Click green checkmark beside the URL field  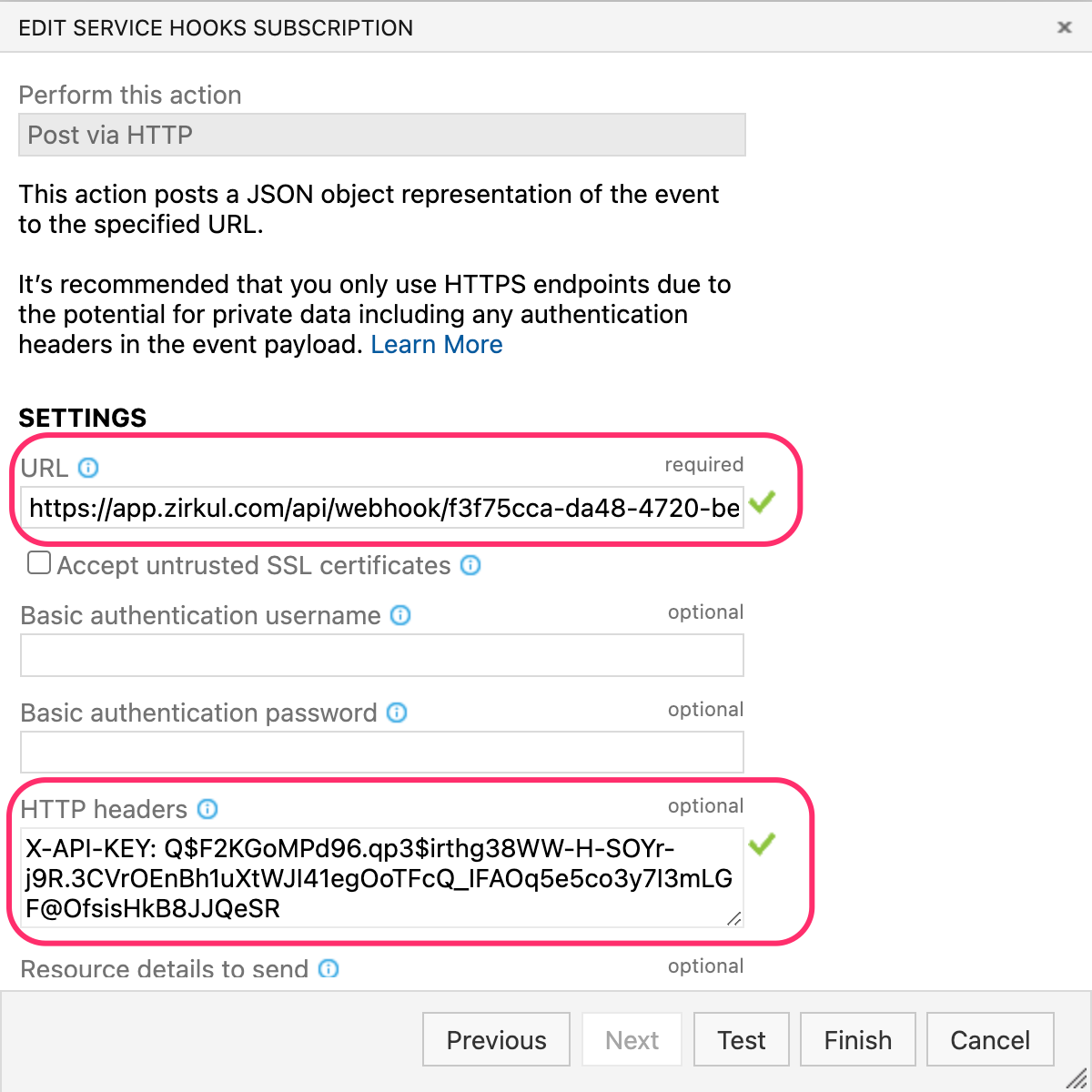762,501
